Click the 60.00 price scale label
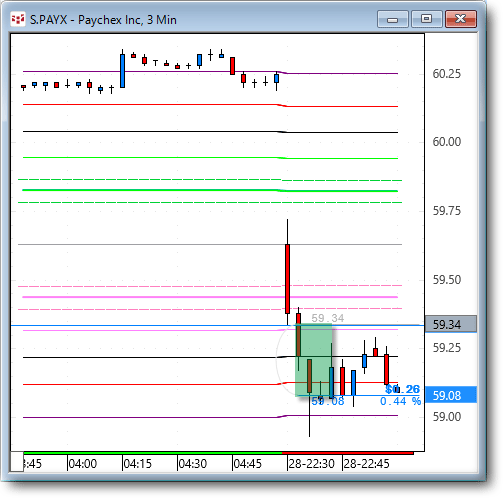504x499 pixels. pyautogui.click(x=447, y=142)
